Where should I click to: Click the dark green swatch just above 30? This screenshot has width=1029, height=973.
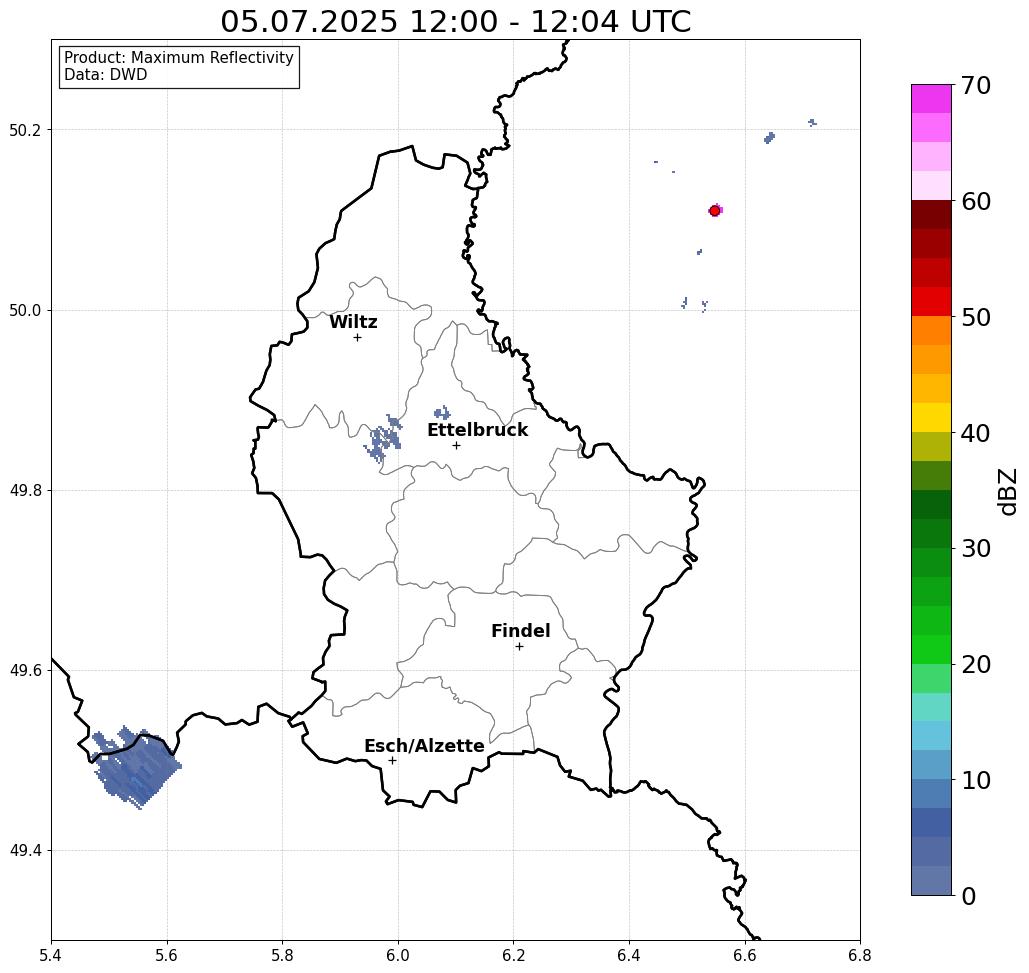(931, 533)
